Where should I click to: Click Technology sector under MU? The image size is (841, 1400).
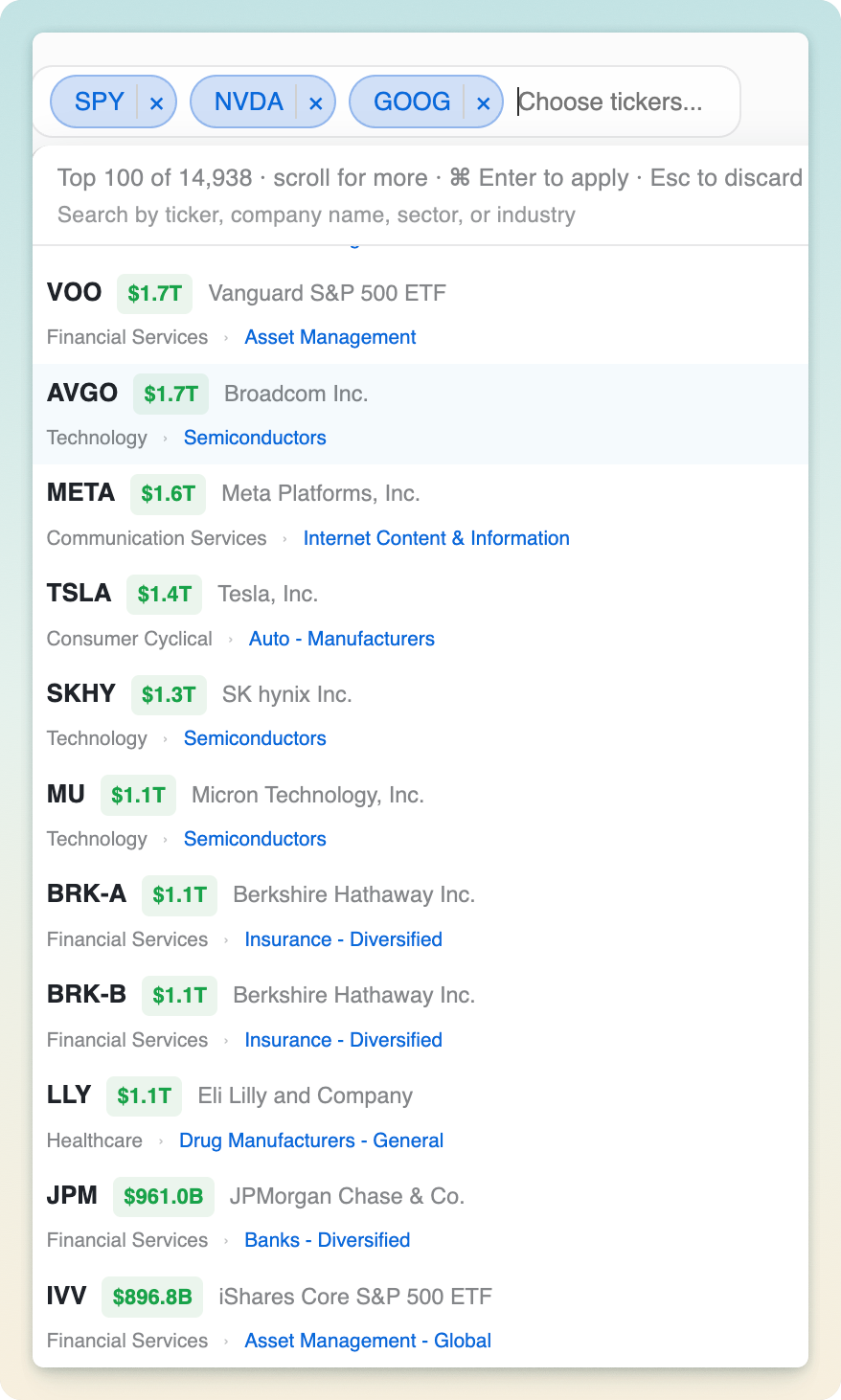pyautogui.click(x=97, y=839)
